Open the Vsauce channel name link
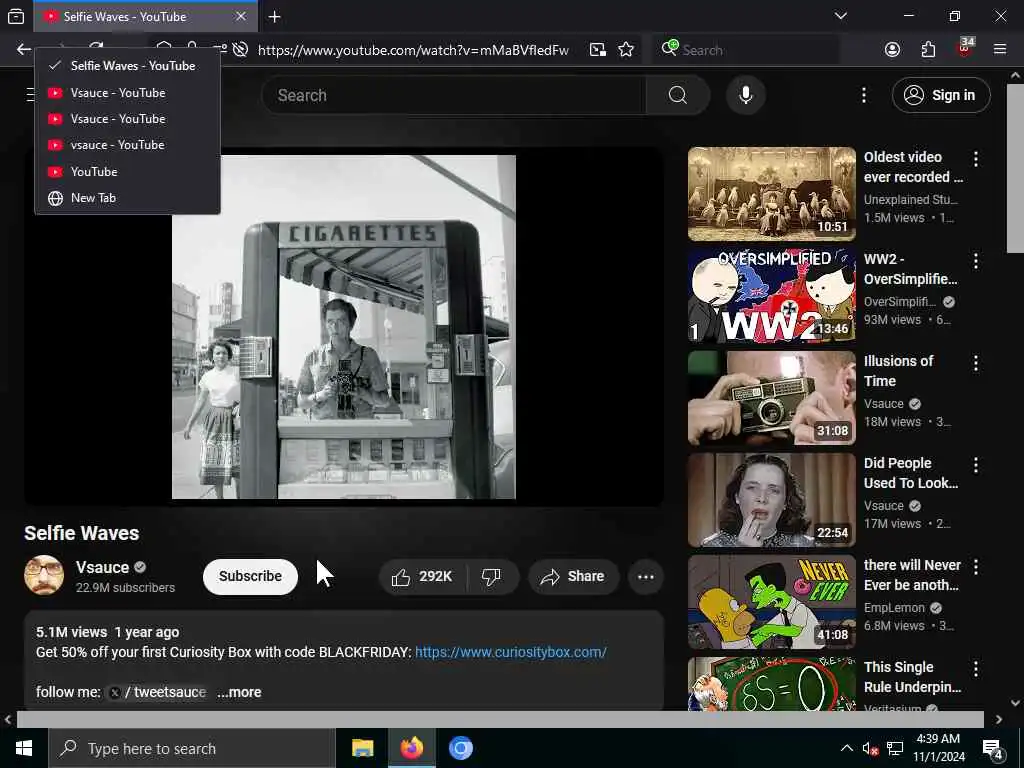The width and height of the screenshot is (1024, 768). [x=103, y=568]
